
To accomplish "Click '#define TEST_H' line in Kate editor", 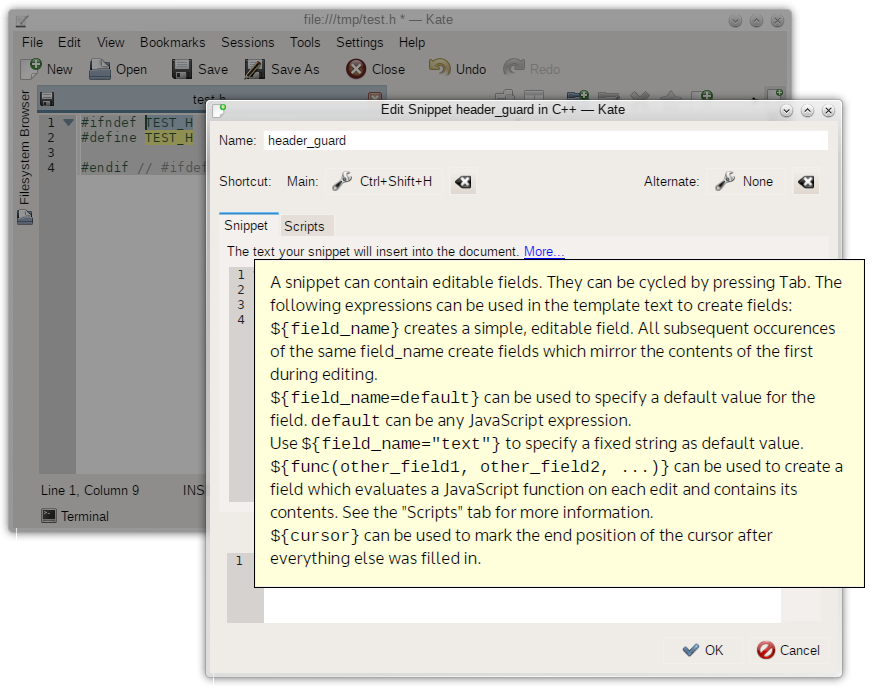I will click(x=137, y=137).
